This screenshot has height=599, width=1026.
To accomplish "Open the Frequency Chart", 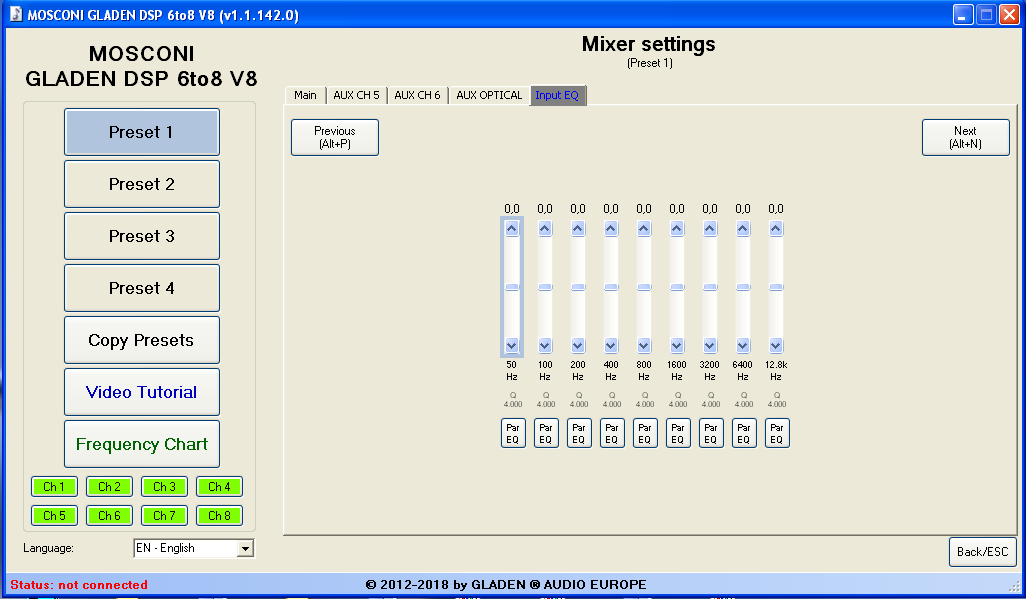I will [142, 444].
